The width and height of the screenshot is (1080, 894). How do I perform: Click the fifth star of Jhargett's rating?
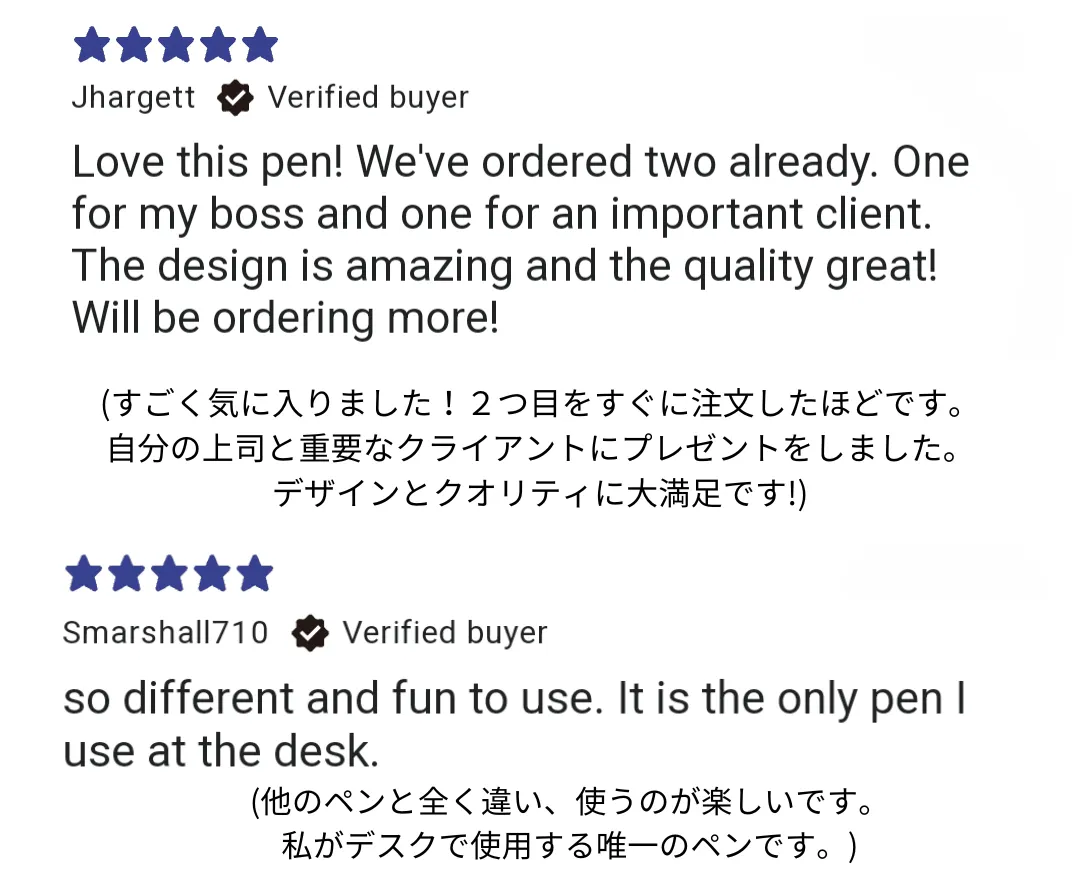point(260,45)
